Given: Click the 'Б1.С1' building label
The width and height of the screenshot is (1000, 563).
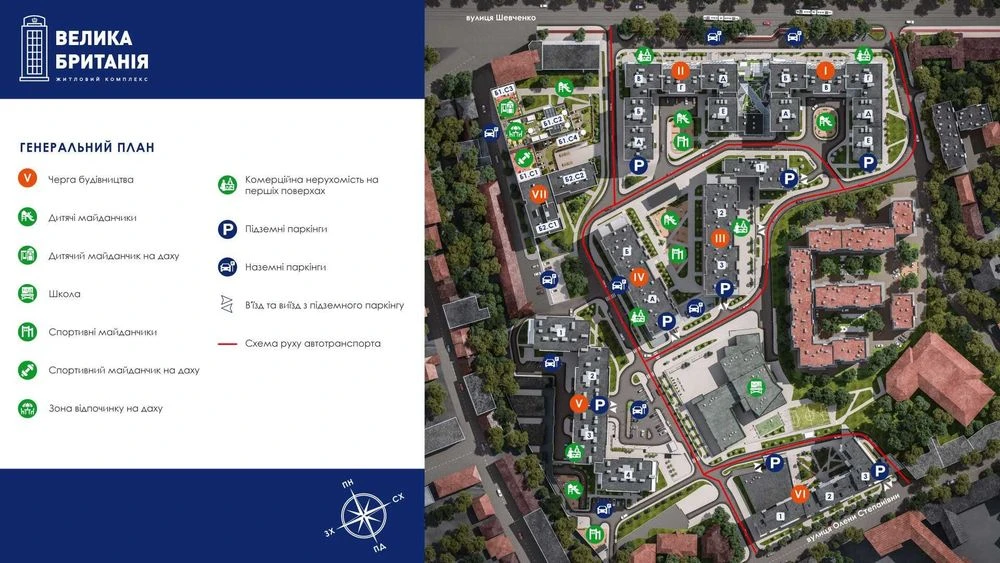Looking at the screenshot, I should tap(529, 174).
